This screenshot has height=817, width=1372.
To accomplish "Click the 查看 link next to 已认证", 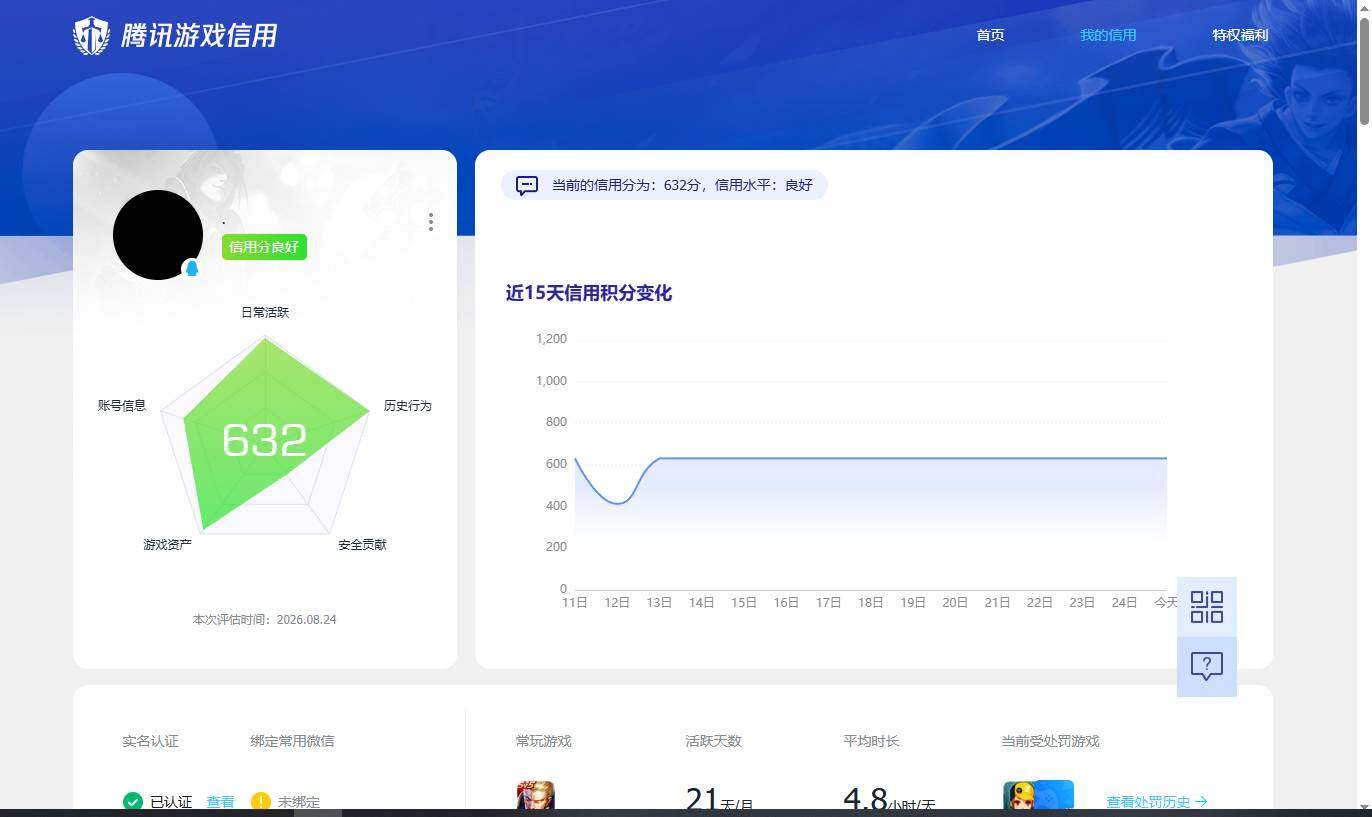I will click(x=220, y=802).
